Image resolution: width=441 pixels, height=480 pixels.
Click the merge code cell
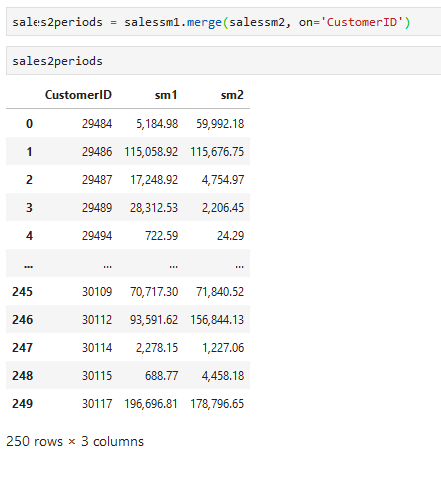(x=224, y=22)
